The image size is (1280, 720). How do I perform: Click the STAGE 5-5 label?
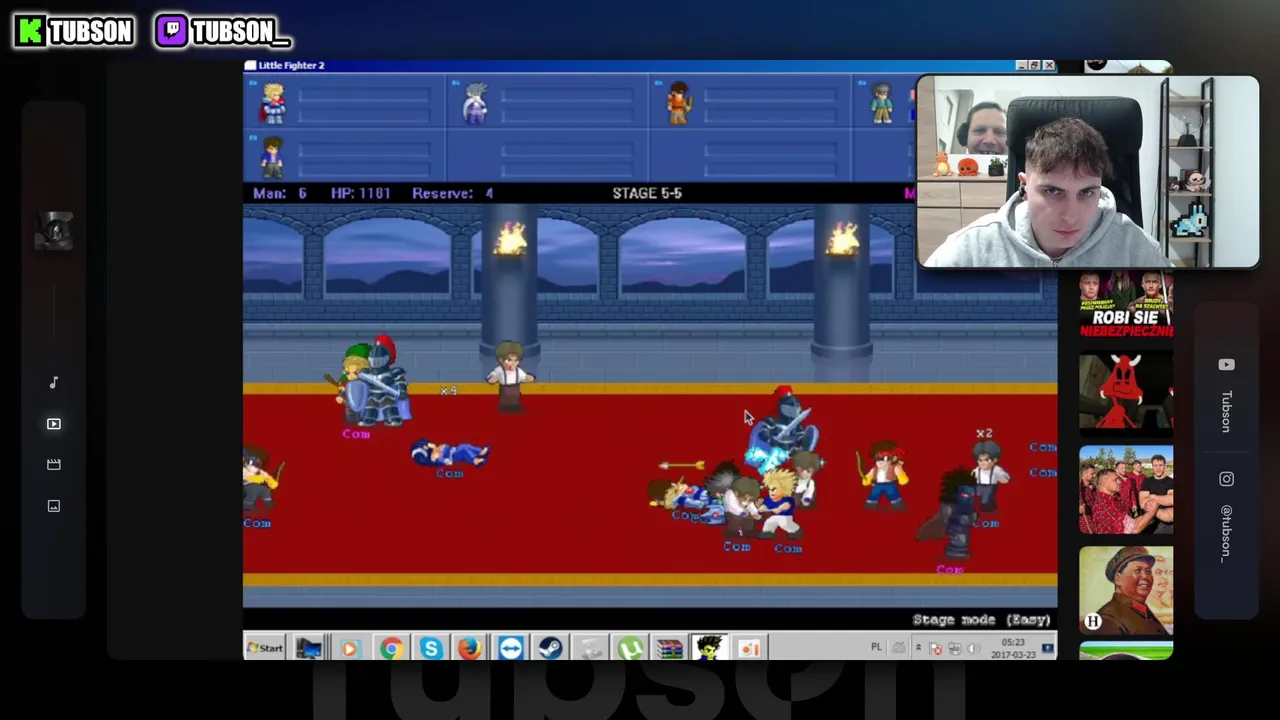point(647,193)
